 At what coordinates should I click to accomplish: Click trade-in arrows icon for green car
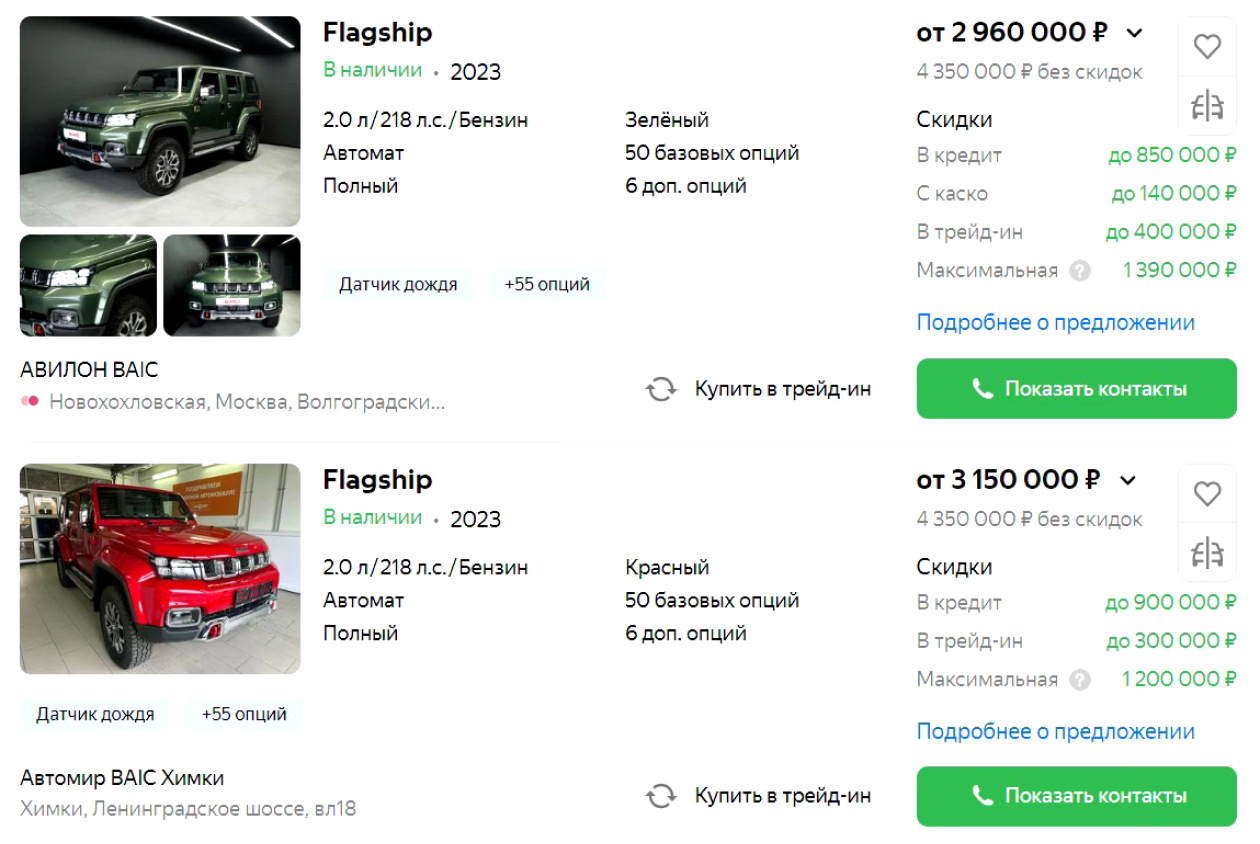661,389
